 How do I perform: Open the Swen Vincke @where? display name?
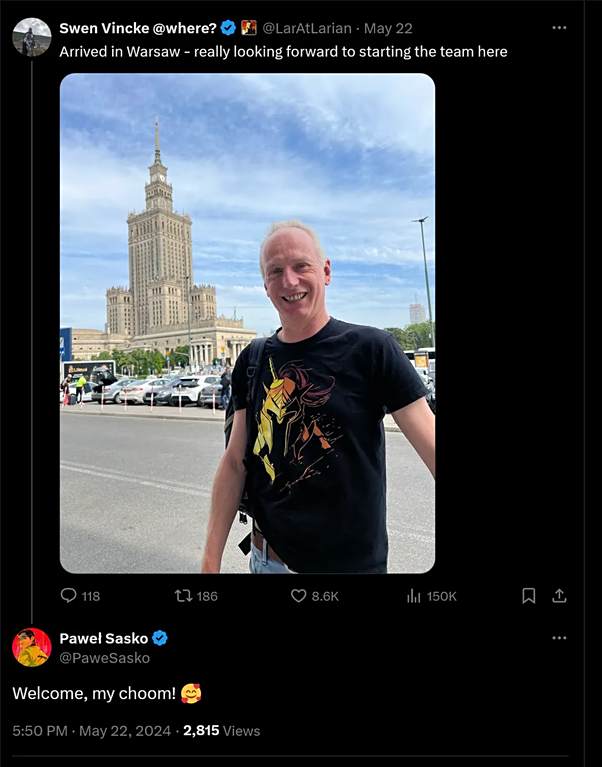(x=138, y=28)
